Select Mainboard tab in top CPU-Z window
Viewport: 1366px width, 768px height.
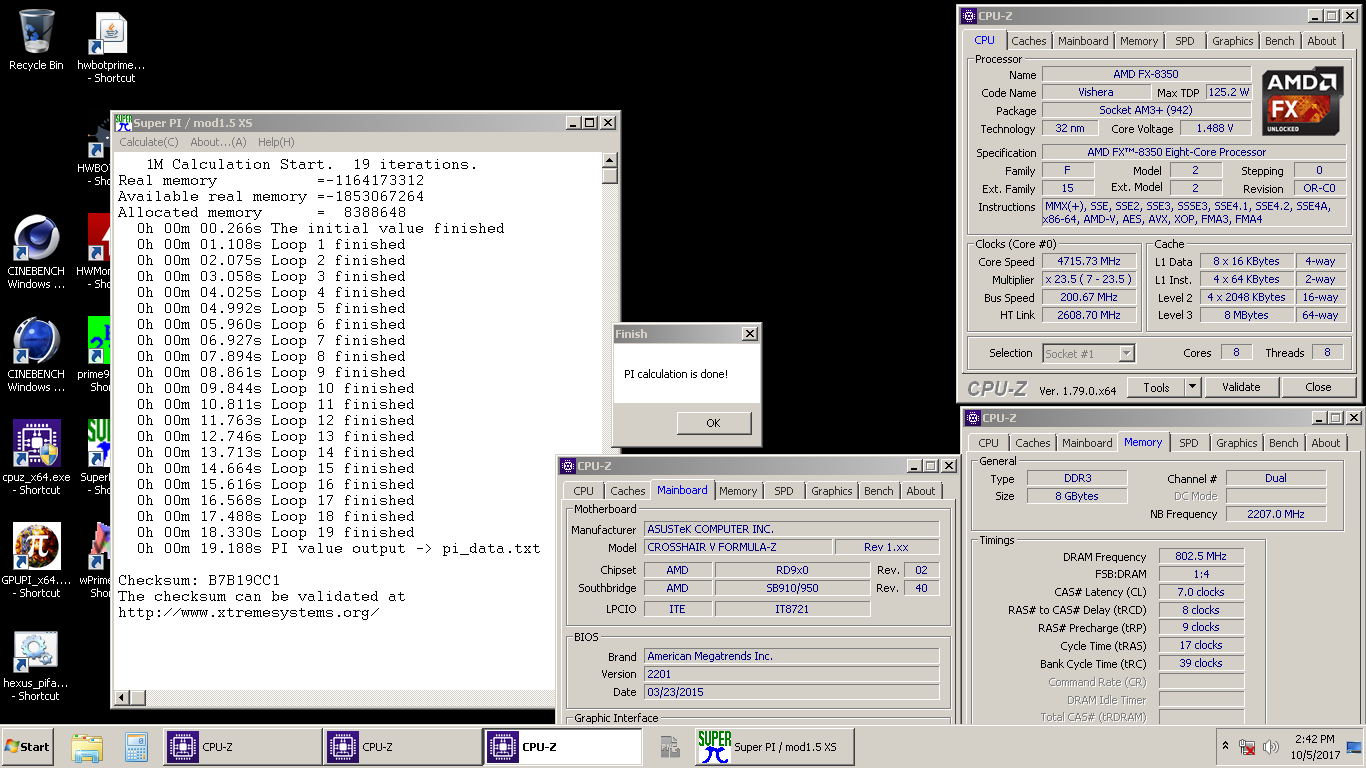1083,41
